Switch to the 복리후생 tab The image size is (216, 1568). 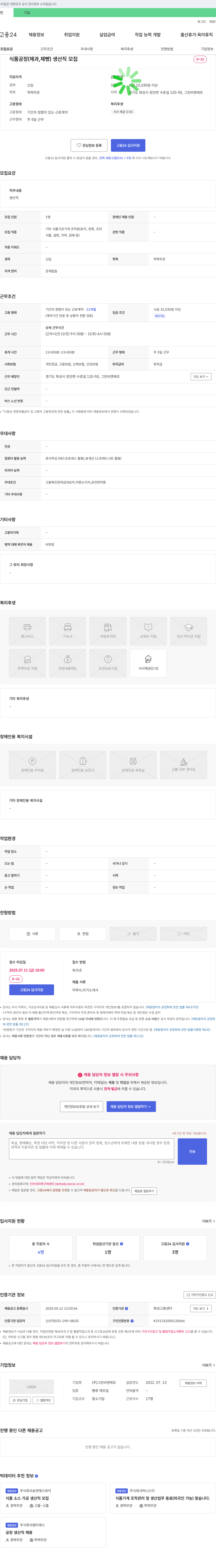[x=127, y=49]
